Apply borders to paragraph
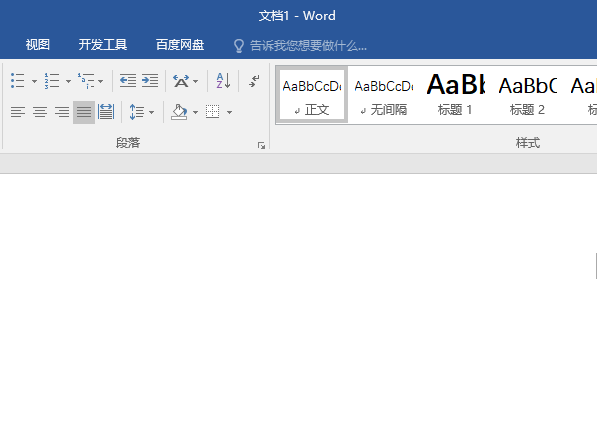597x434 pixels. (213, 112)
